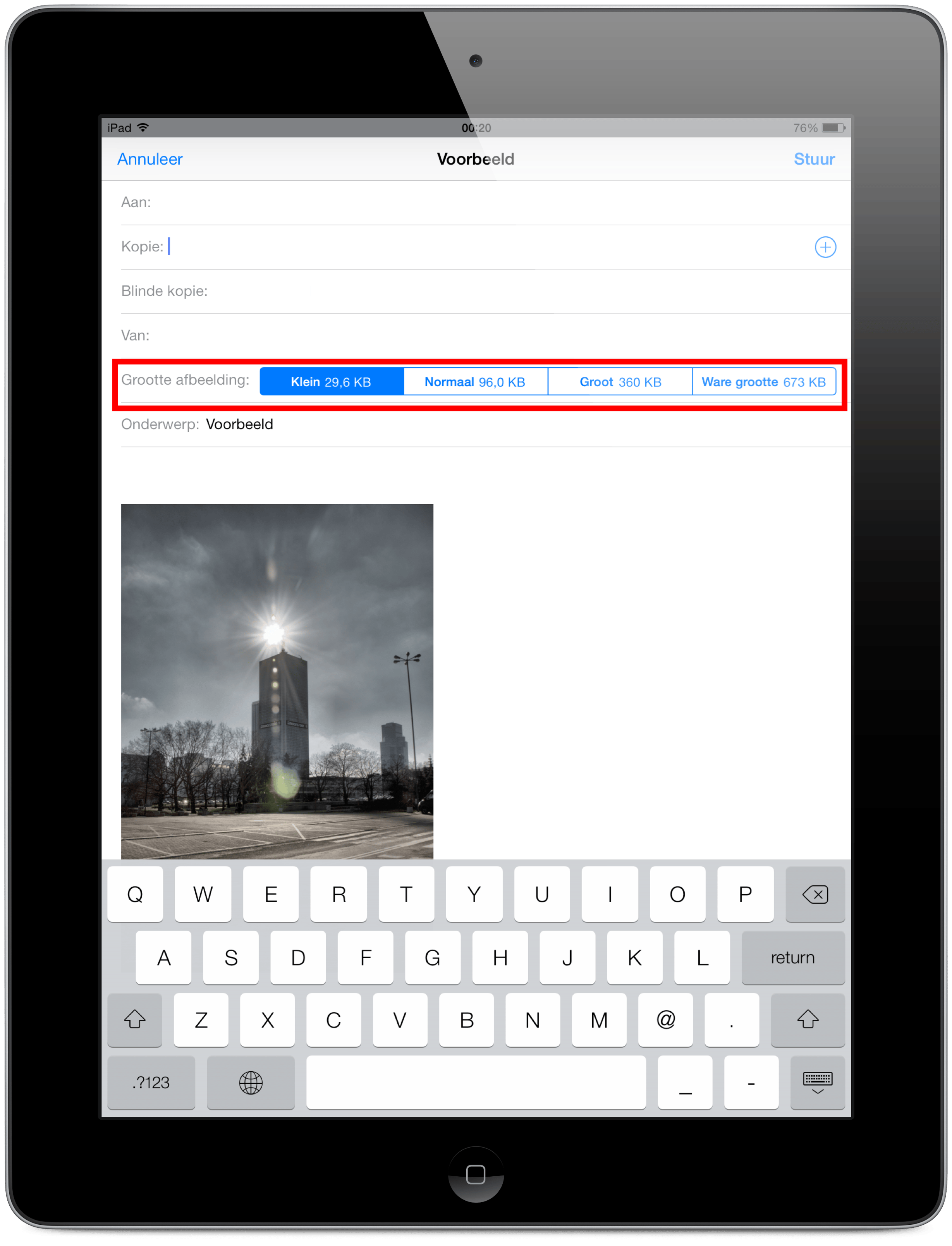Screen dimensions: 952x1246
Task: Select Groot 360 KB image size
Action: point(620,382)
